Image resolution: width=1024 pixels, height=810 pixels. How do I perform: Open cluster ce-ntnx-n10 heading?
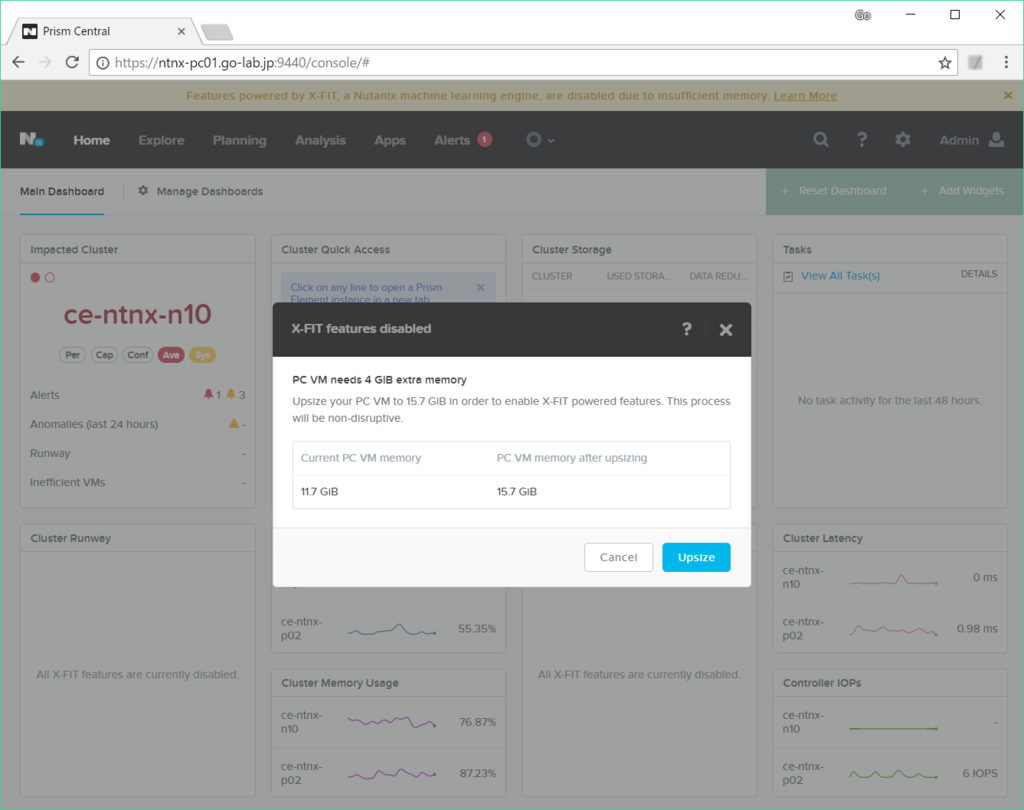click(x=137, y=315)
